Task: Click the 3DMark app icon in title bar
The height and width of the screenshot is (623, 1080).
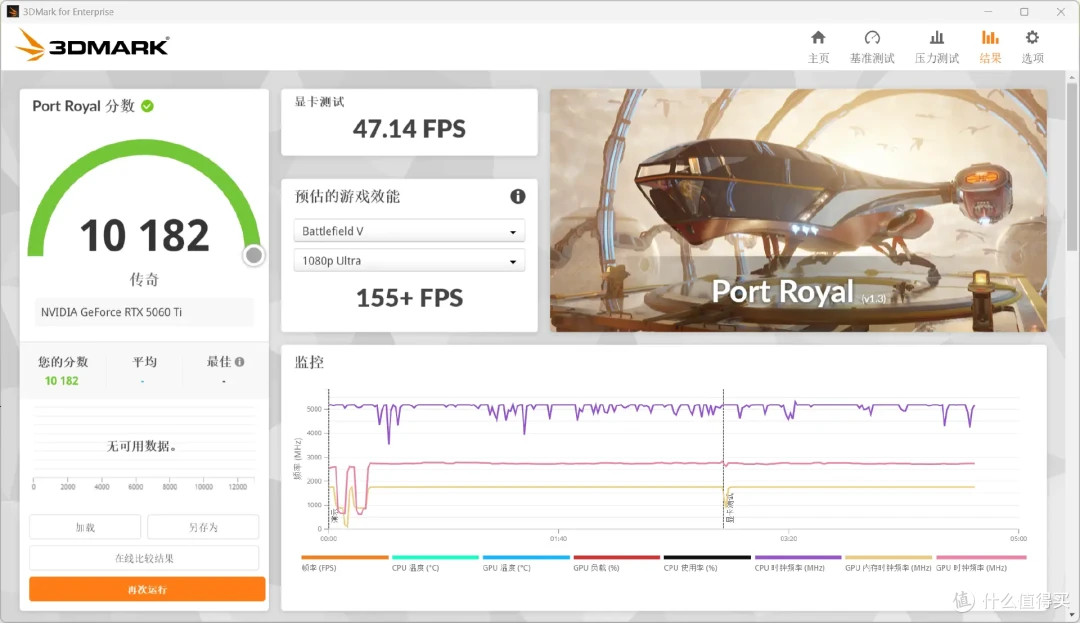Action: (x=12, y=11)
